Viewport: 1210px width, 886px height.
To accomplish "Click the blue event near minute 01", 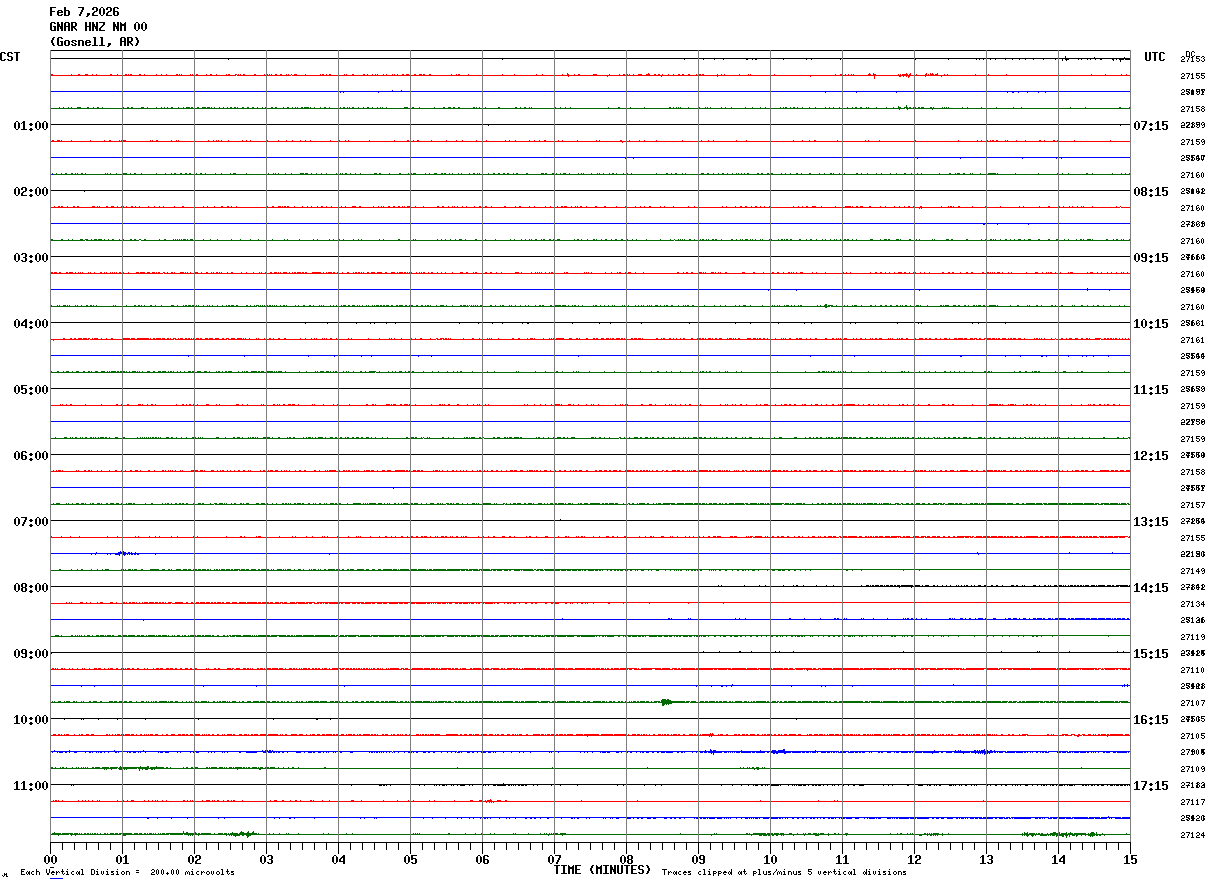I will coord(122,553).
